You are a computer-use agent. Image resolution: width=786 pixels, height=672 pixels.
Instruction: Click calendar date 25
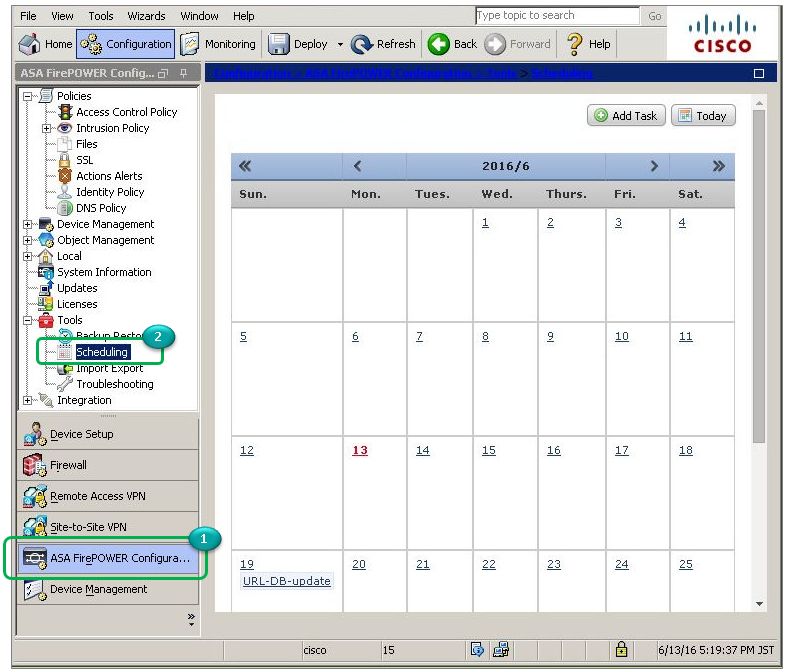click(x=686, y=564)
